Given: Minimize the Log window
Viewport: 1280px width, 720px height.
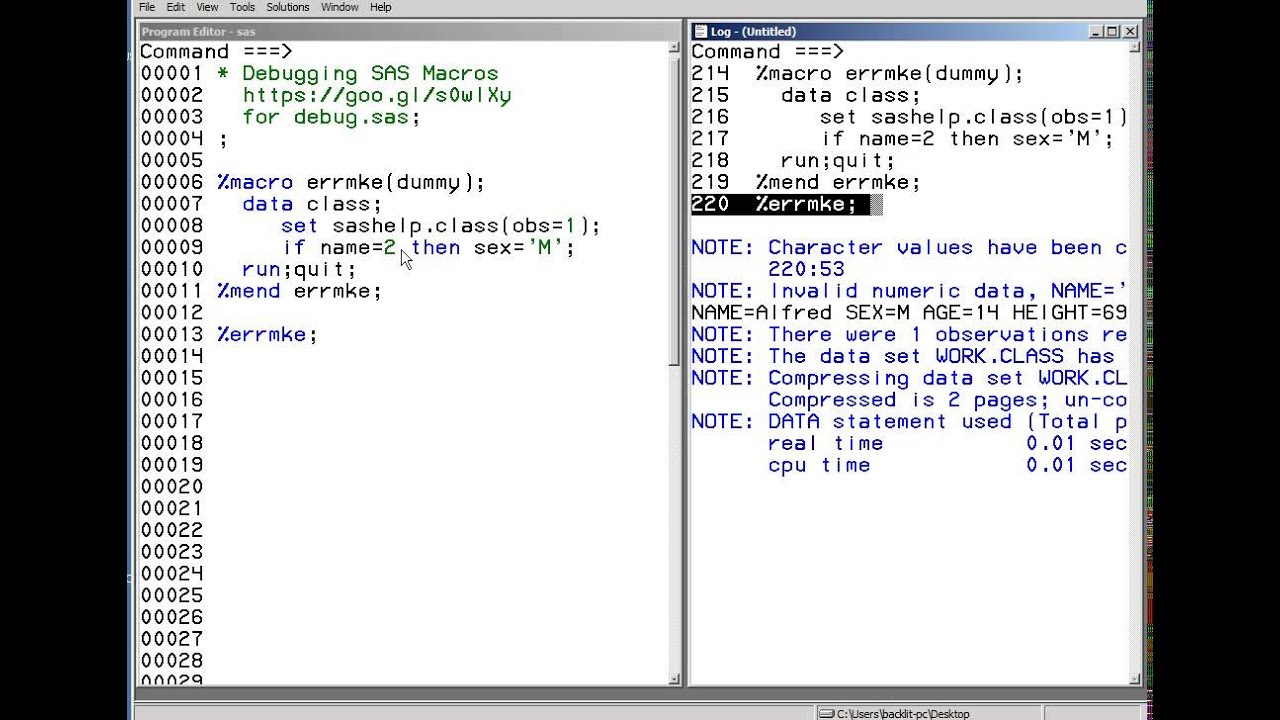Looking at the screenshot, I should click(x=1096, y=31).
